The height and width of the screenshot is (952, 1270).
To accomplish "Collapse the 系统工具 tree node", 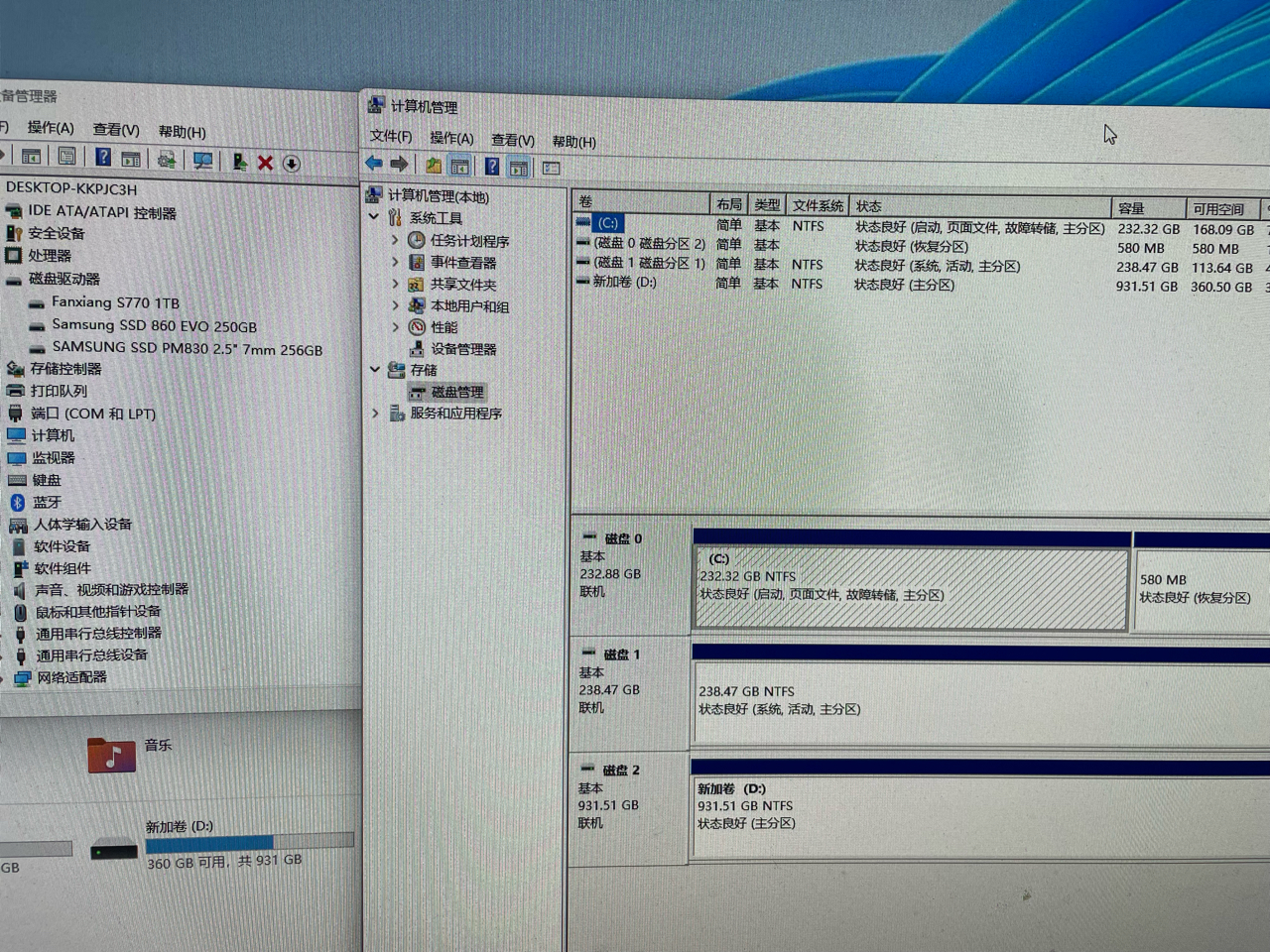I will pos(374,217).
